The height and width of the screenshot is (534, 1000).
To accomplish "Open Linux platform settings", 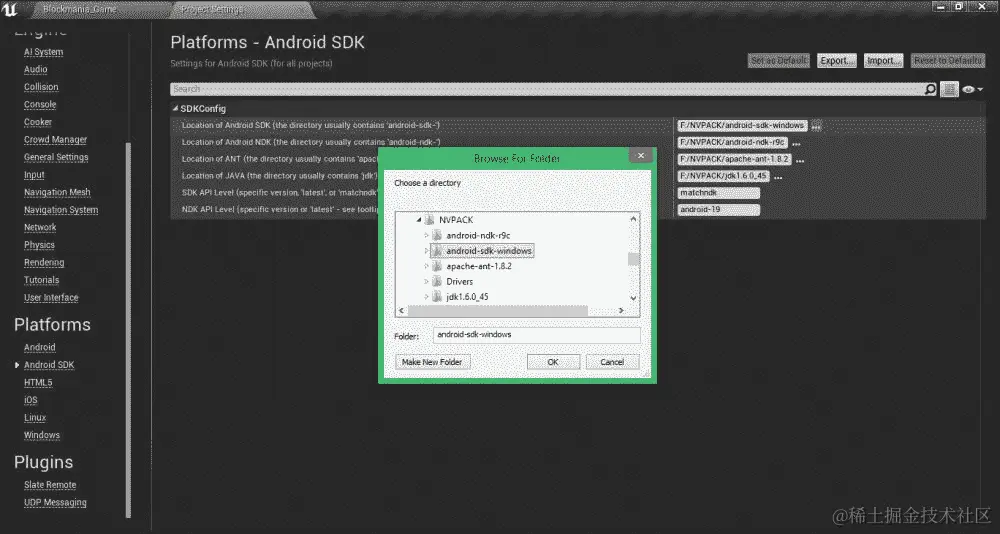I will [x=35, y=418].
